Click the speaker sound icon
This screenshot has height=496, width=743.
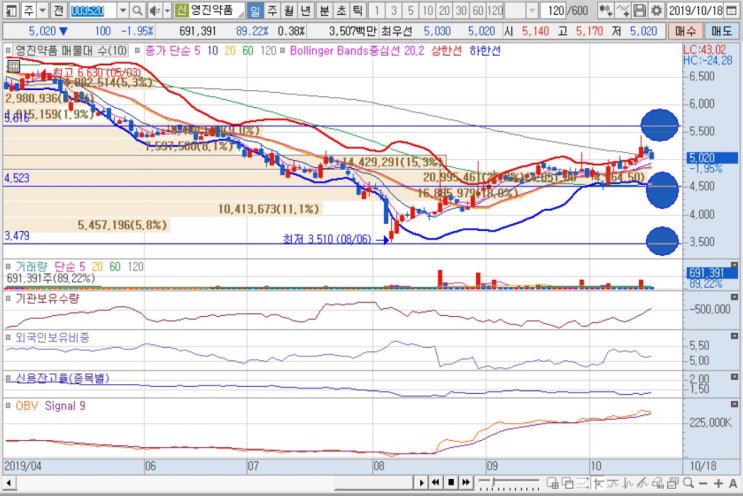point(154,10)
